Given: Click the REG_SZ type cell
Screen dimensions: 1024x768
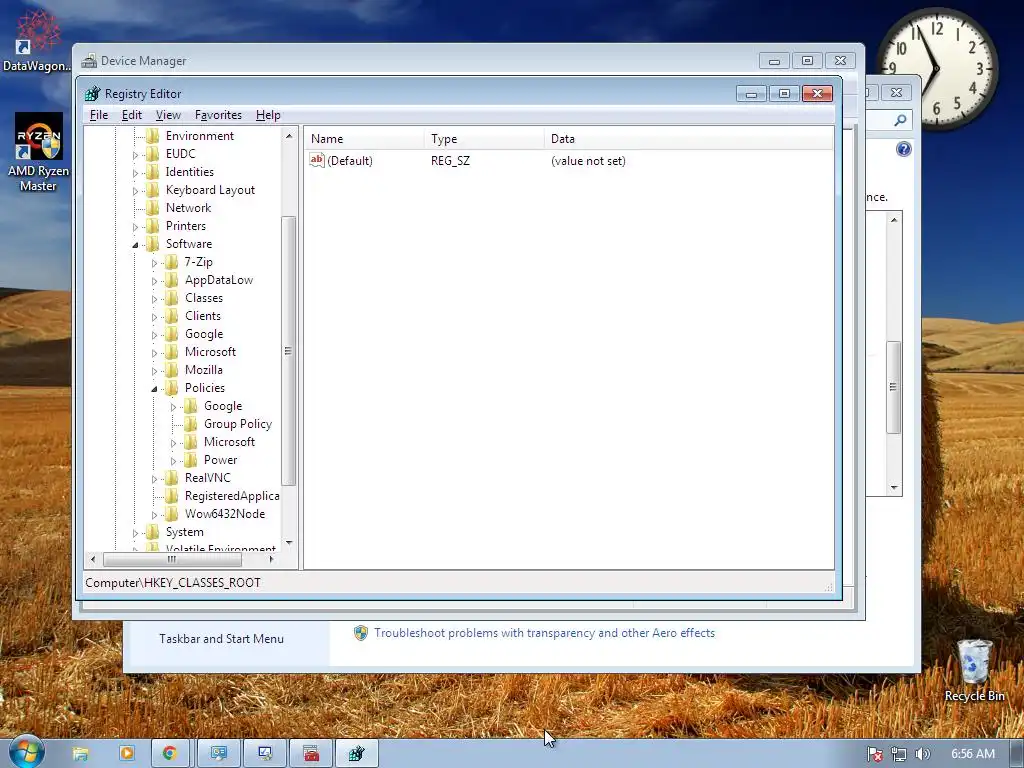Looking at the screenshot, I should click(450, 161).
